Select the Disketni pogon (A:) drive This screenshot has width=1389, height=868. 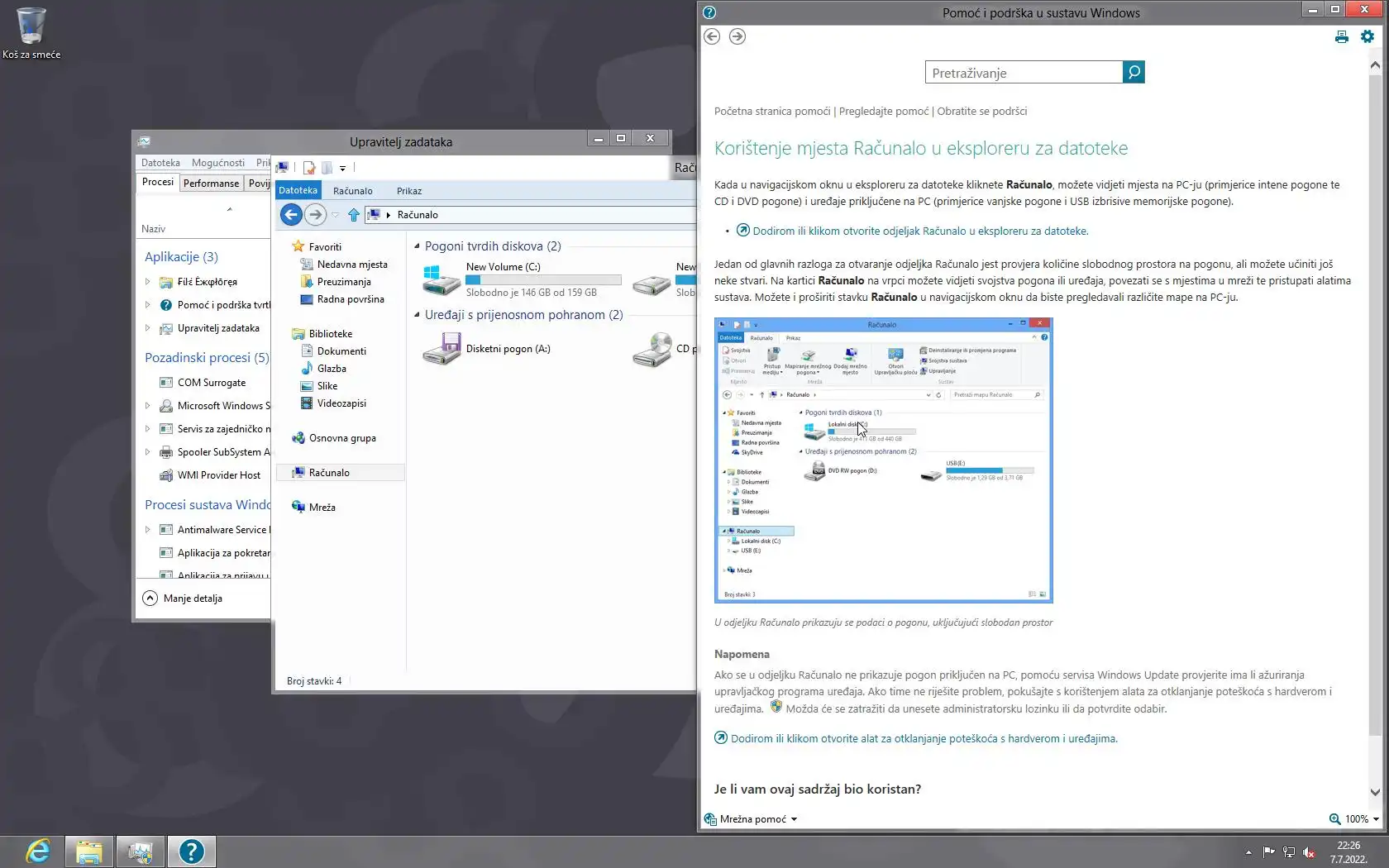tap(486, 349)
